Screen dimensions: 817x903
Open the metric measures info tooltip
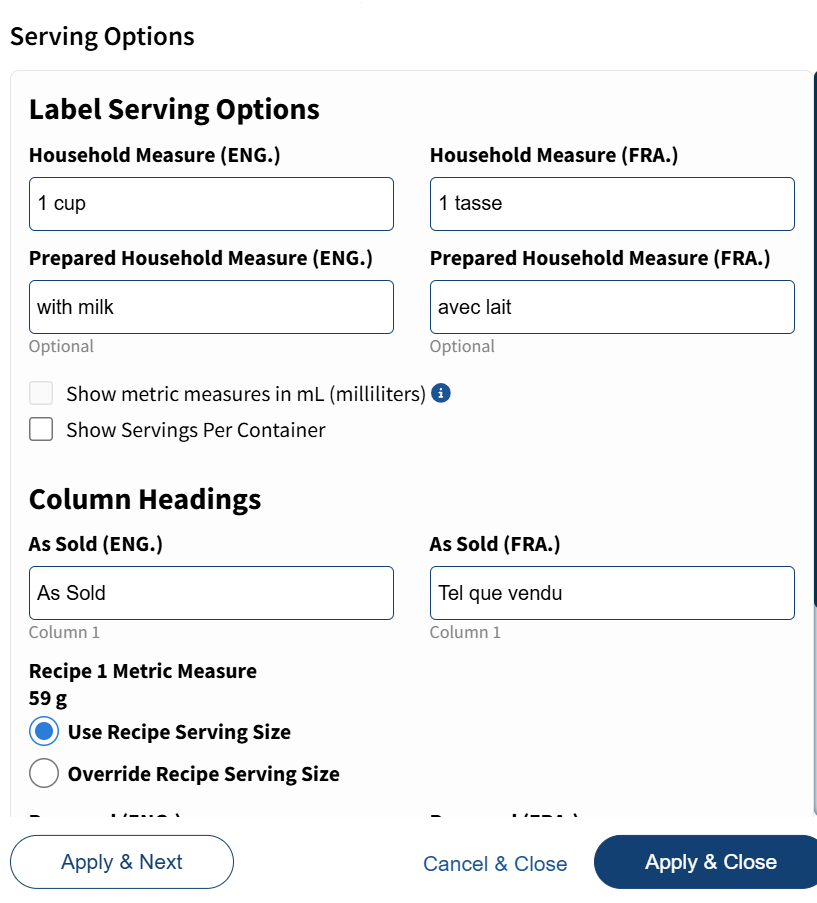[441, 393]
